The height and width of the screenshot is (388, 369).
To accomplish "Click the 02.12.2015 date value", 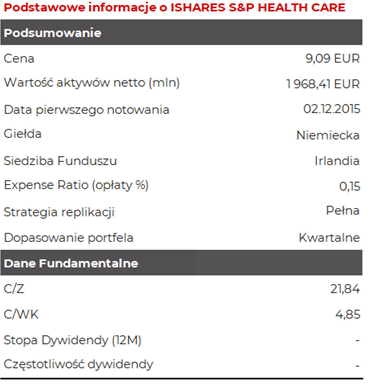I will pyautogui.click(x=332, y=109).
